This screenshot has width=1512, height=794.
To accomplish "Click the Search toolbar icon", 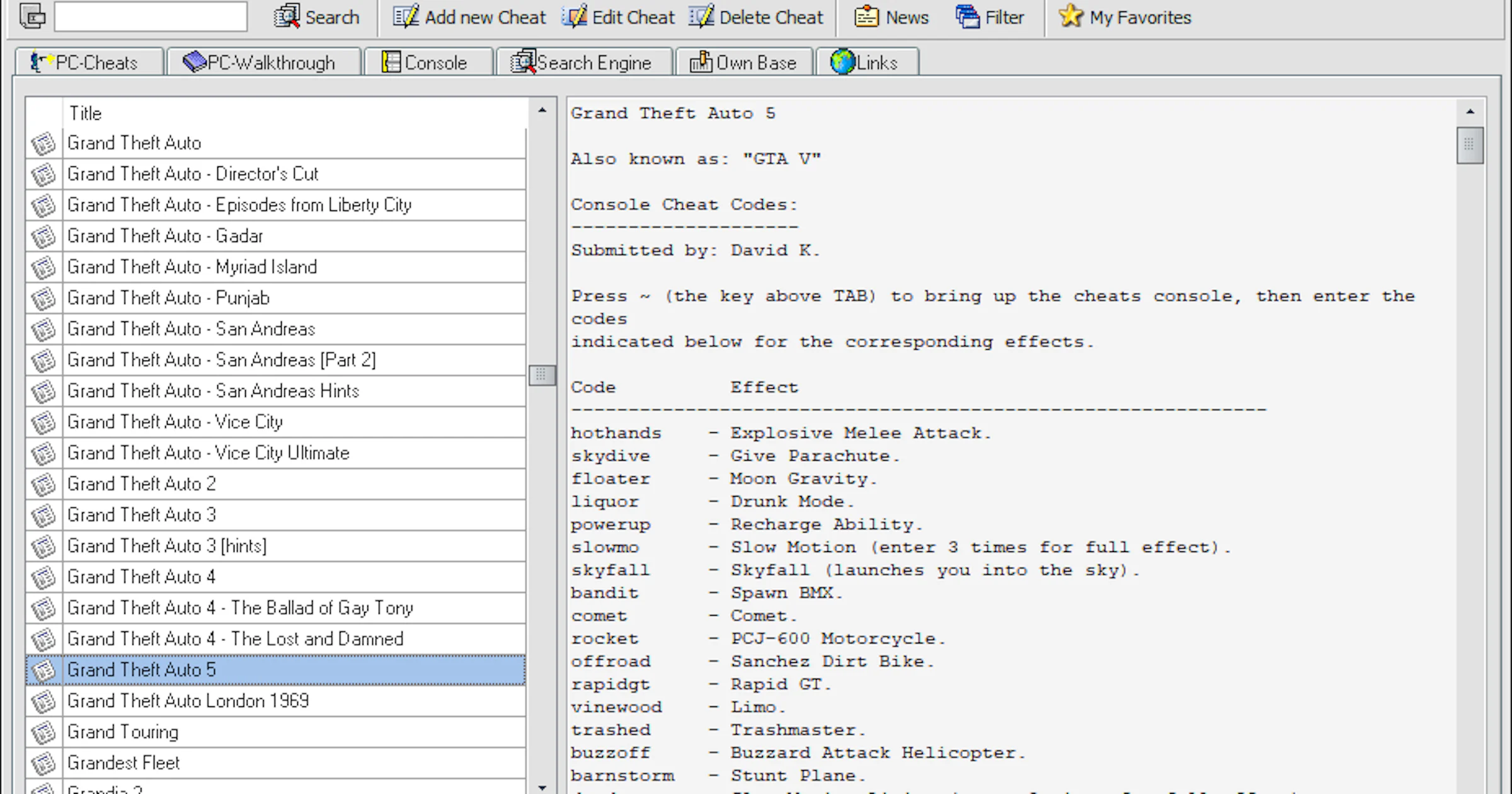I will [x=287, y=17].
